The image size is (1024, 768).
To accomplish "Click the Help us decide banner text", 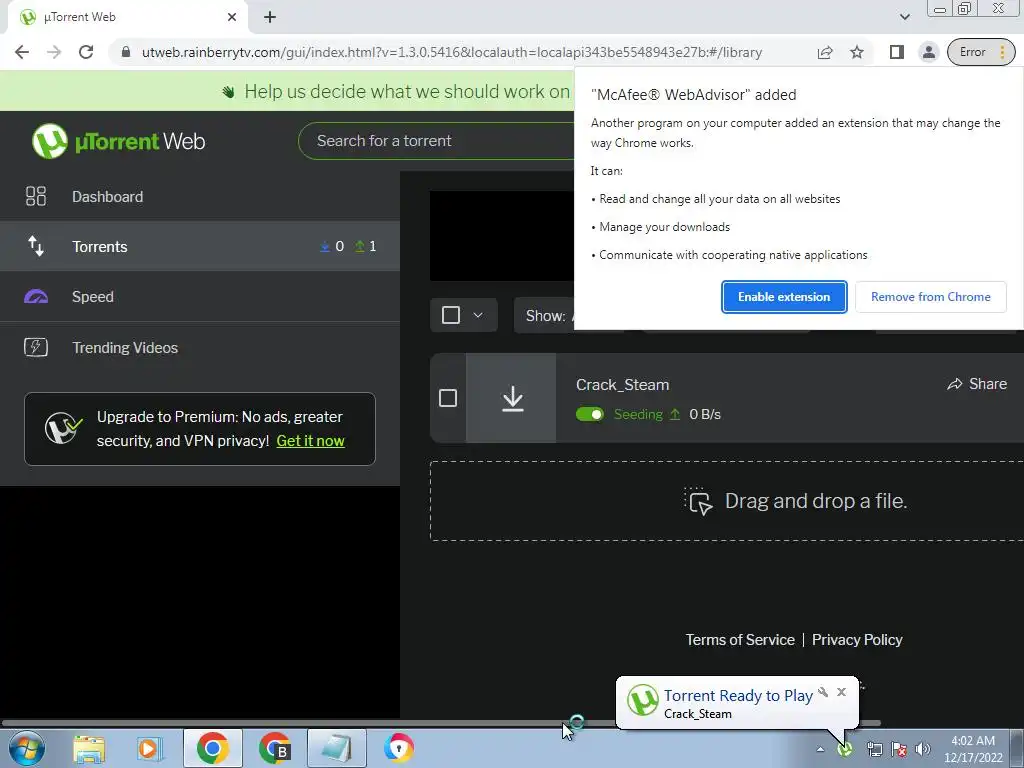I will (x=407, y=91).
